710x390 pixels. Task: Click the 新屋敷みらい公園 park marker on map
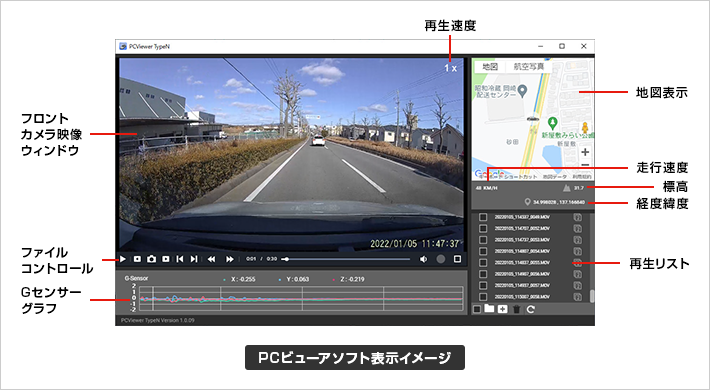[552, 123]
